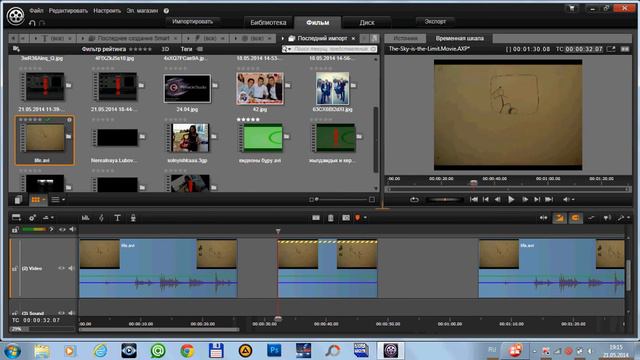Screen dimensions: 640x360
Task: Select the Временная шкала player tab
Action: [x=460, y=38]
